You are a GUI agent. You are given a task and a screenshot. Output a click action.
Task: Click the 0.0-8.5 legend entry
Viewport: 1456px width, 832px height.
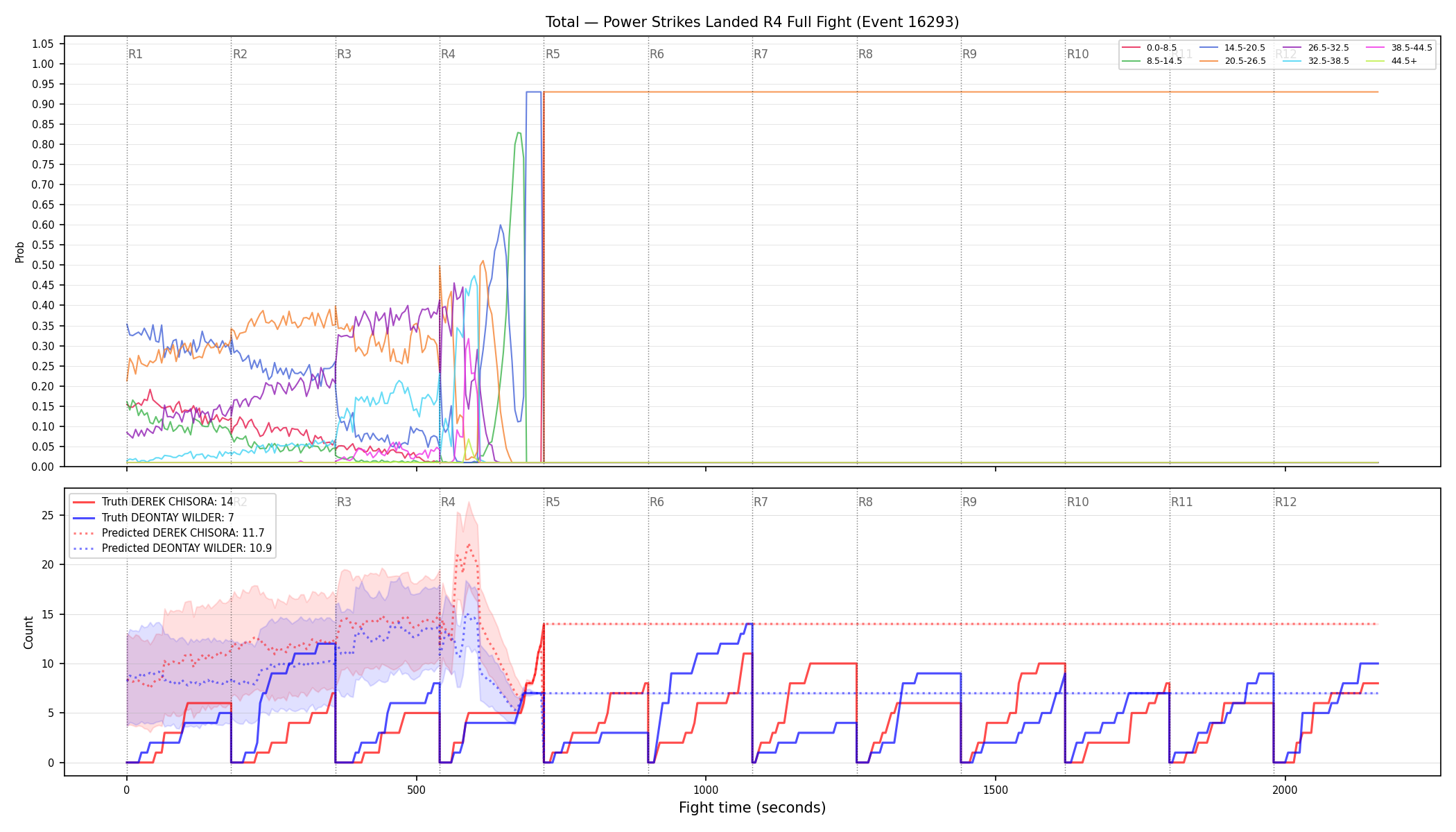[x=1149, y=48]
